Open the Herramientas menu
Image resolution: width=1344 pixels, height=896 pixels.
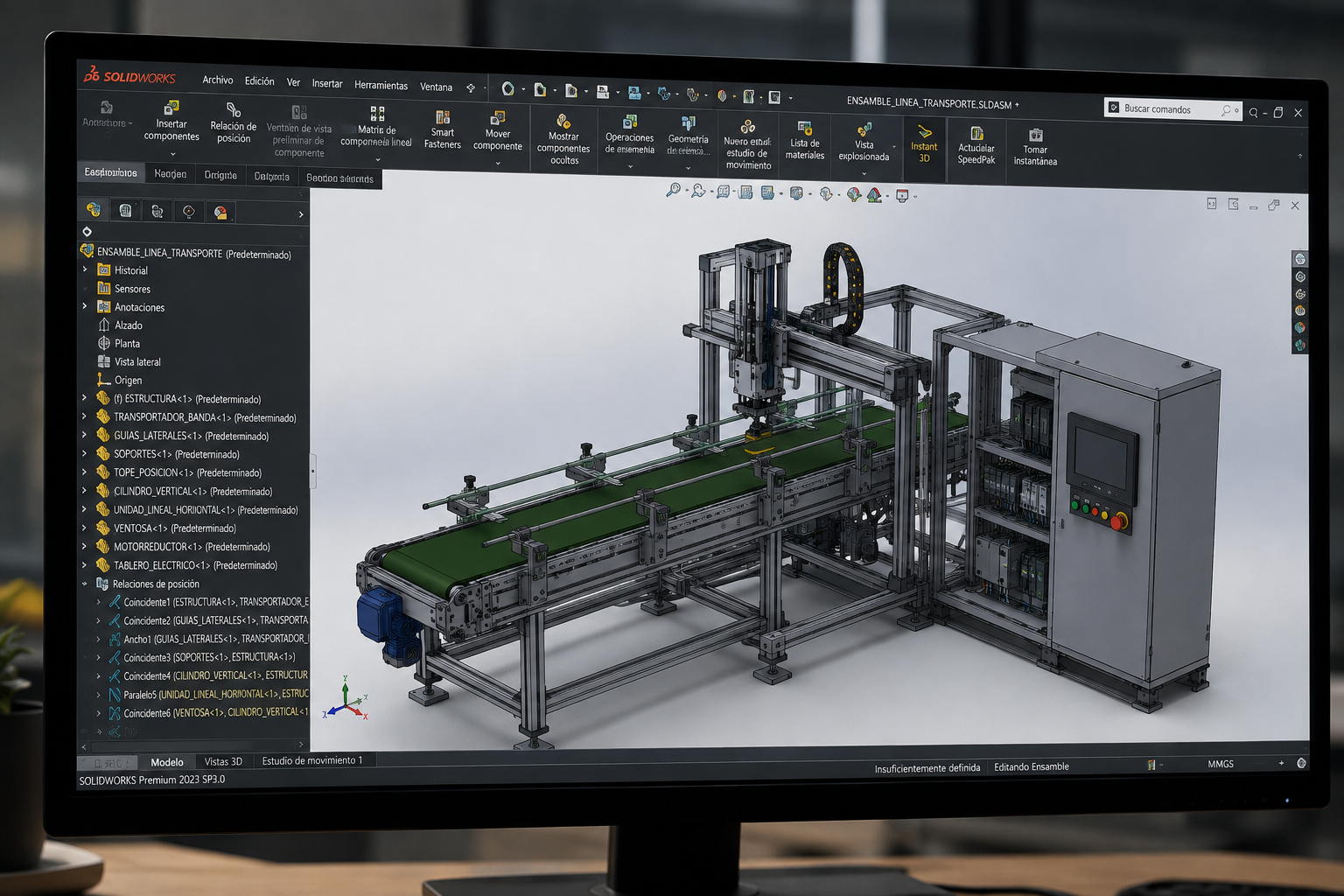381,85
